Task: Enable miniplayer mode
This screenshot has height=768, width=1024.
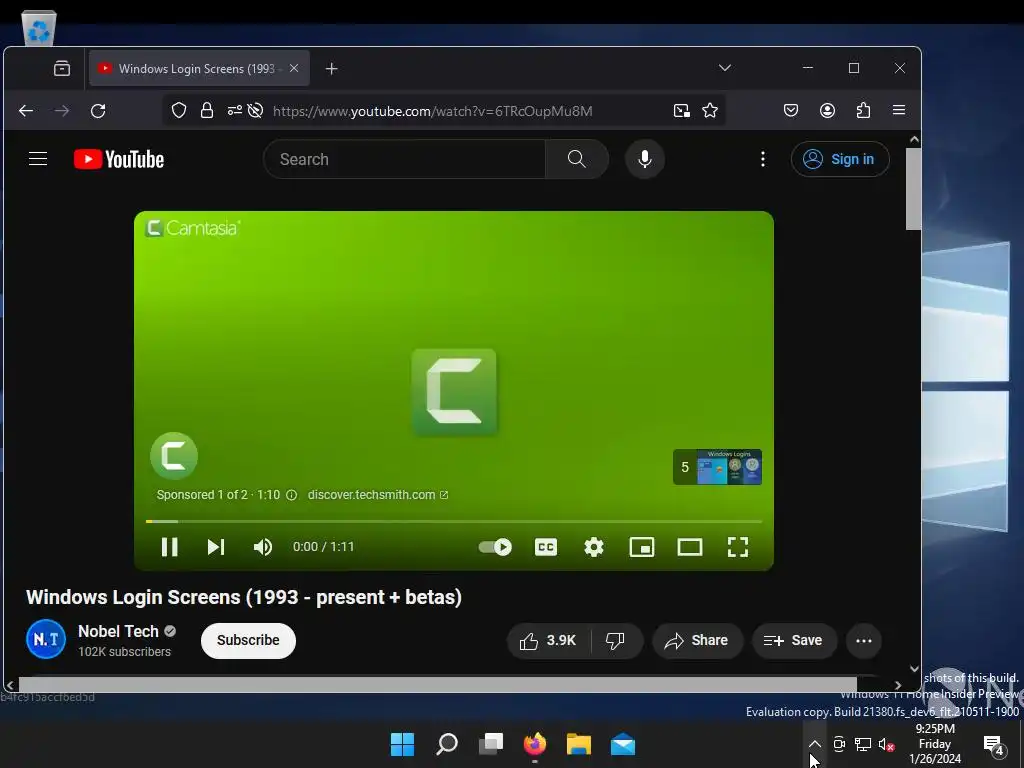Action: click(642, 547)
